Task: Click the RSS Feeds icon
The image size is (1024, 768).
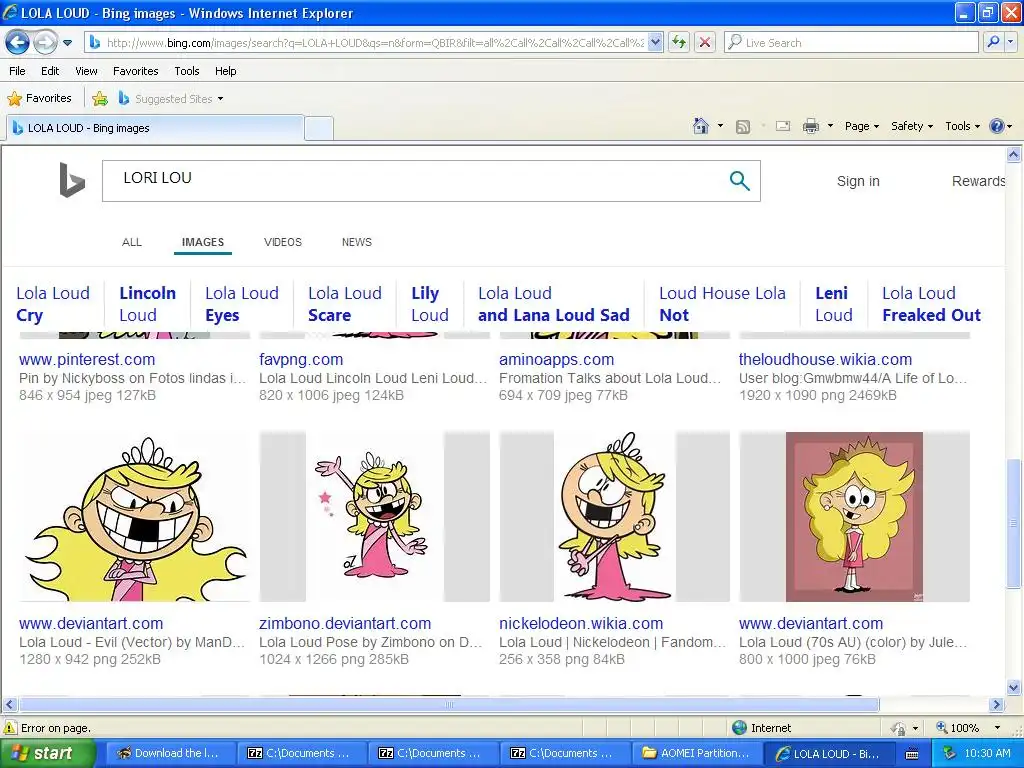Action: [x=743, y=127]
